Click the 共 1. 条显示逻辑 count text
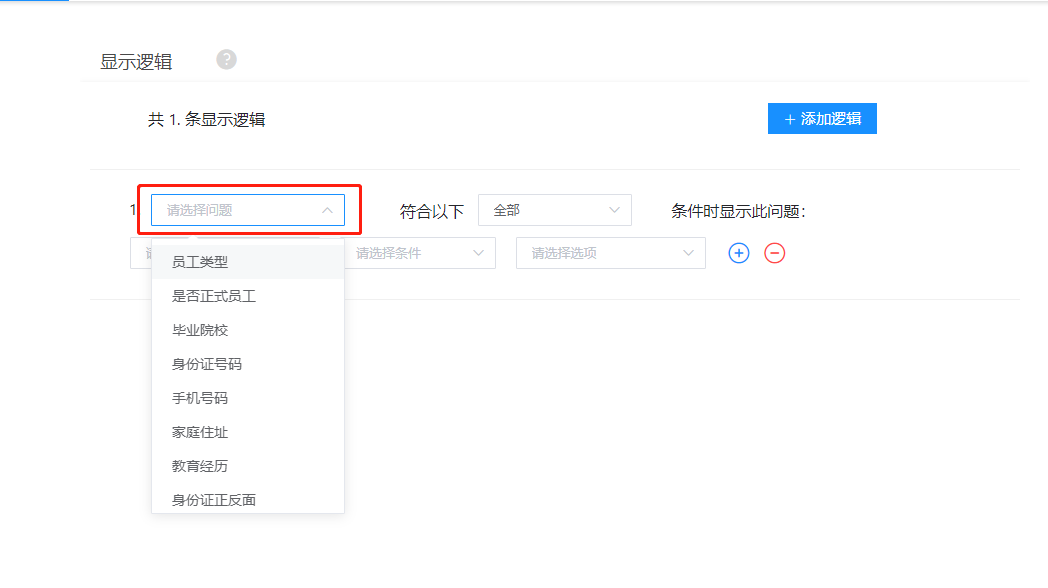The image size is (1048, 588). pyautogui.click(x=206, y=120)
